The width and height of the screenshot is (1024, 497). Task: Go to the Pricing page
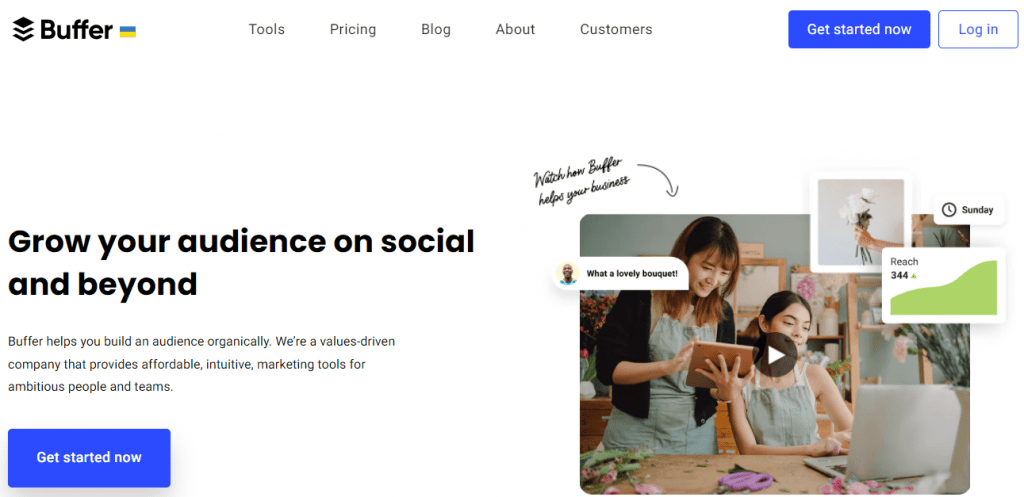pos(353,30)
